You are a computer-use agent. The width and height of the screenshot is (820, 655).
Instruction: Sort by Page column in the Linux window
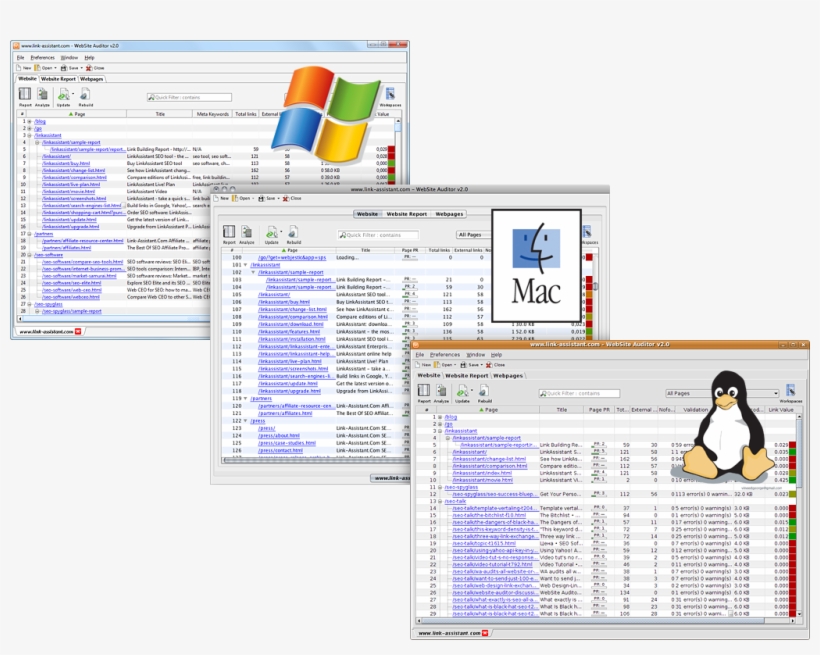(488, 410)
